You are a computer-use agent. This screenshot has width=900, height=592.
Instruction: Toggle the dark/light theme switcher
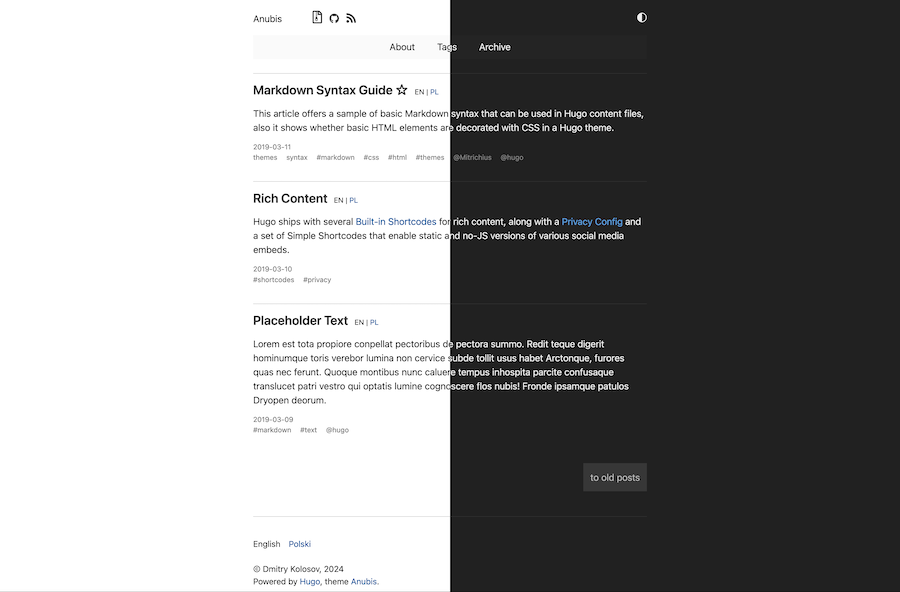point(642,18)
